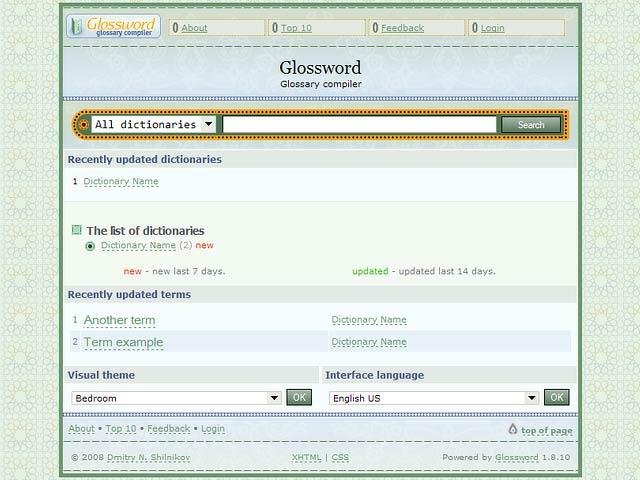Click the red 'new' label beside Dictionary Name (2)
Screen dimensions: 640x480
coord(204,245)
